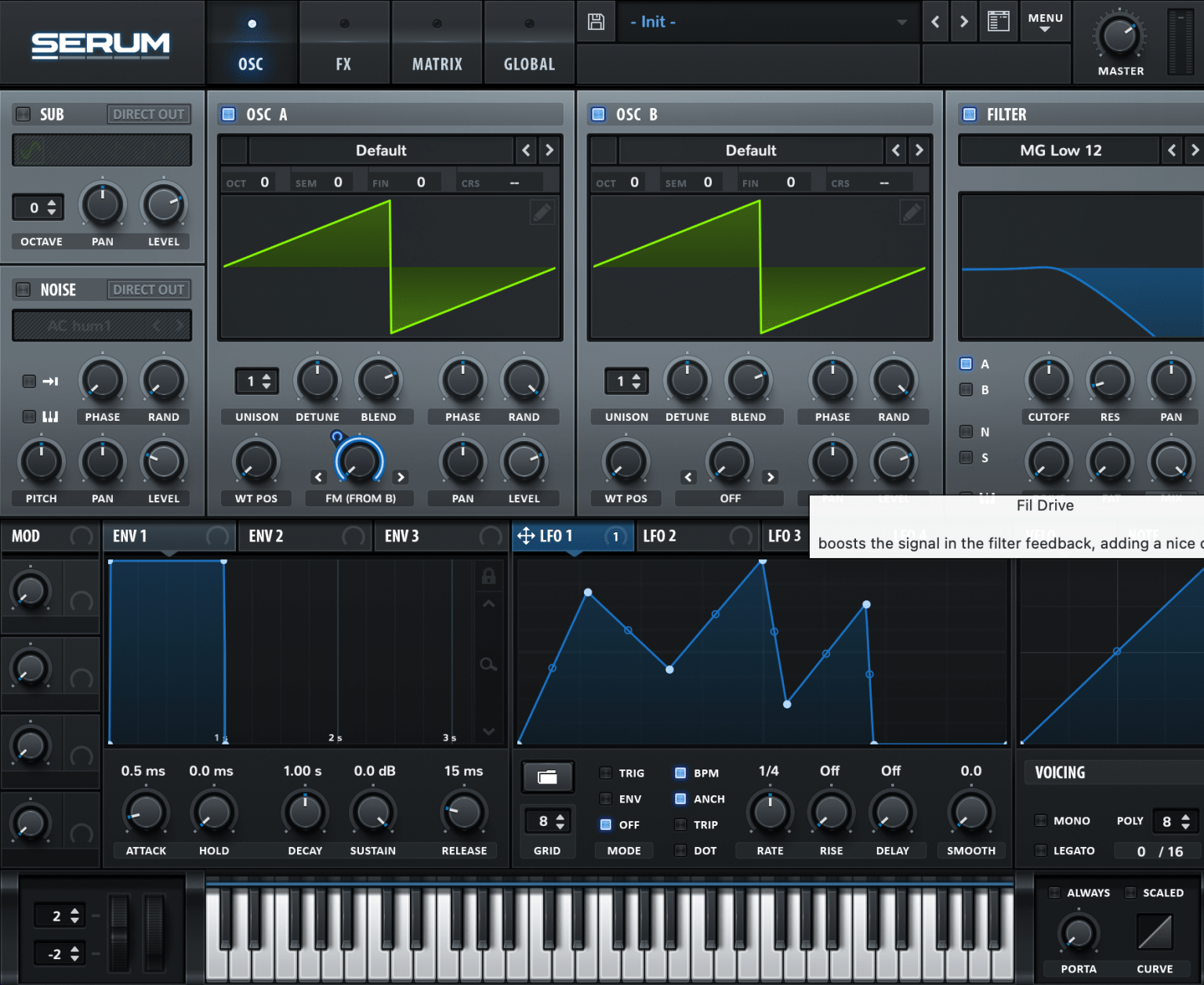Click the Serum logo
The width and height of the screenshot is (1204, 985).
pos(100,45)
